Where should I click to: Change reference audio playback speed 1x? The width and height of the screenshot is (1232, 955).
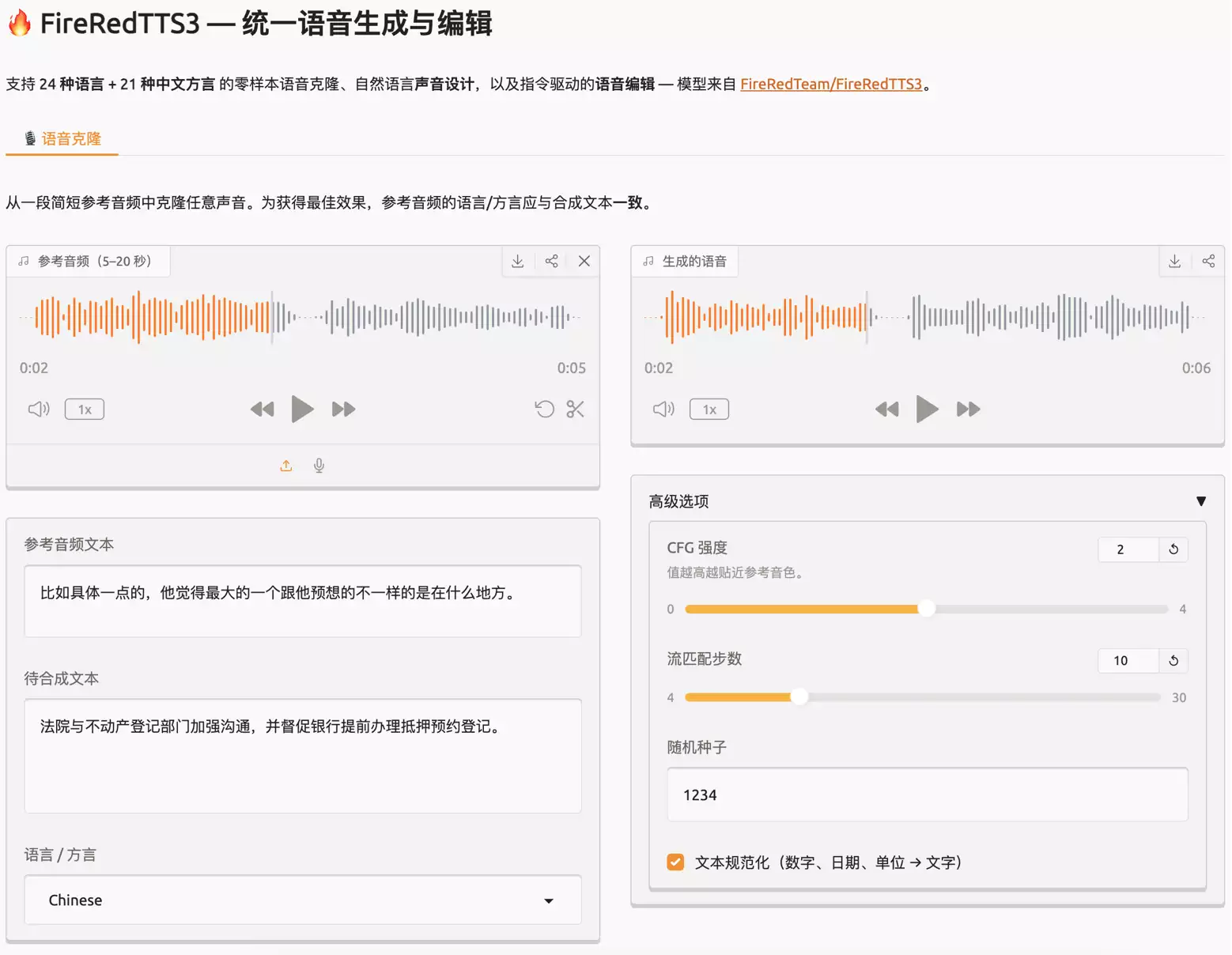[x=85, y=410]
